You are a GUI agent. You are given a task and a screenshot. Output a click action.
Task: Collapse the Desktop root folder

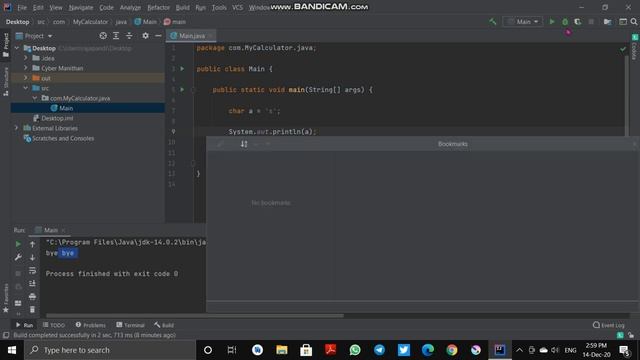point(17,48)
